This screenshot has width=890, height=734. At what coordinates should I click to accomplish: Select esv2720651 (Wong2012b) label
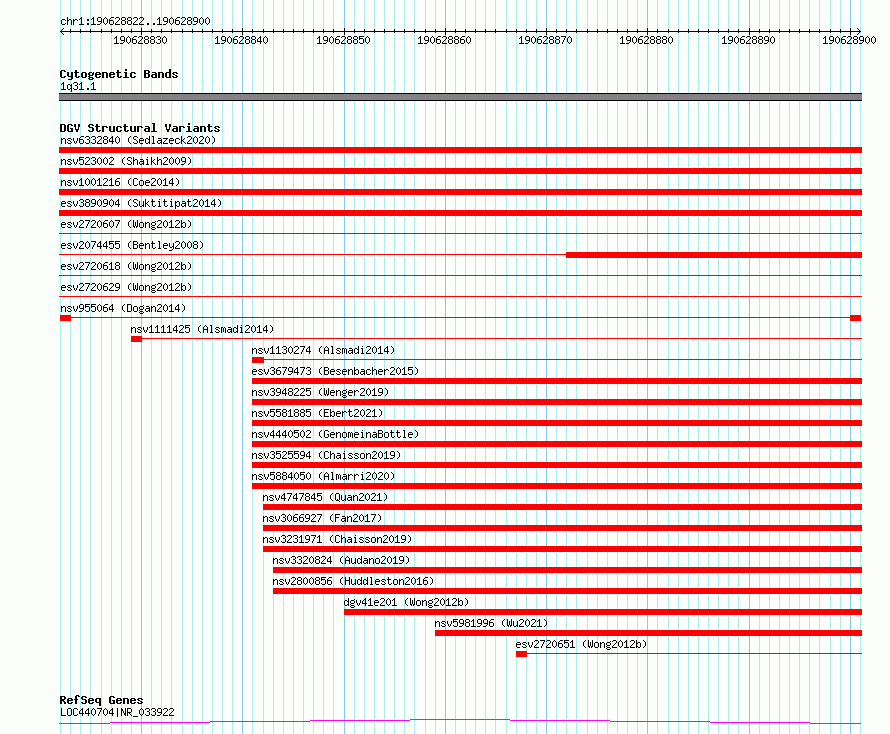[x=581, y=644]
